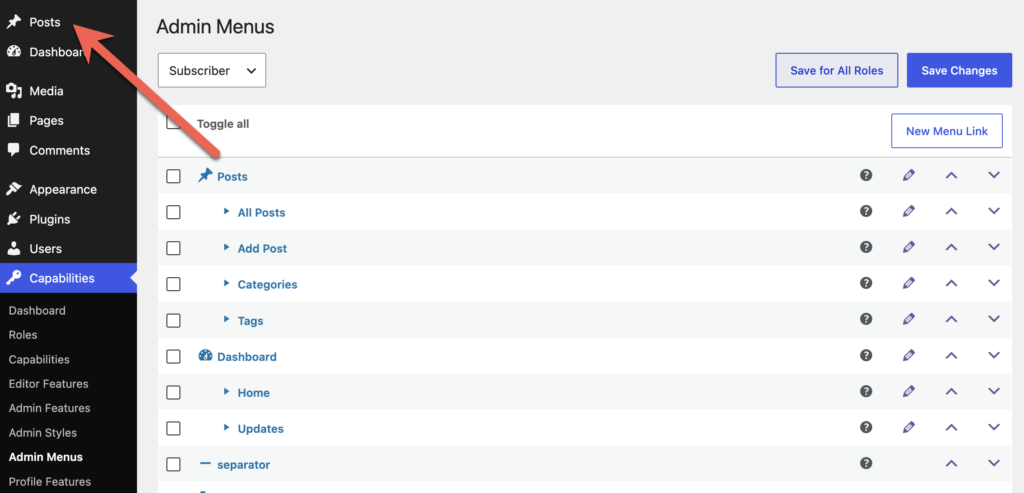Click the help icon for Dashboard row
Viewport: 1024px width, 493px height.
coord(866,355)
